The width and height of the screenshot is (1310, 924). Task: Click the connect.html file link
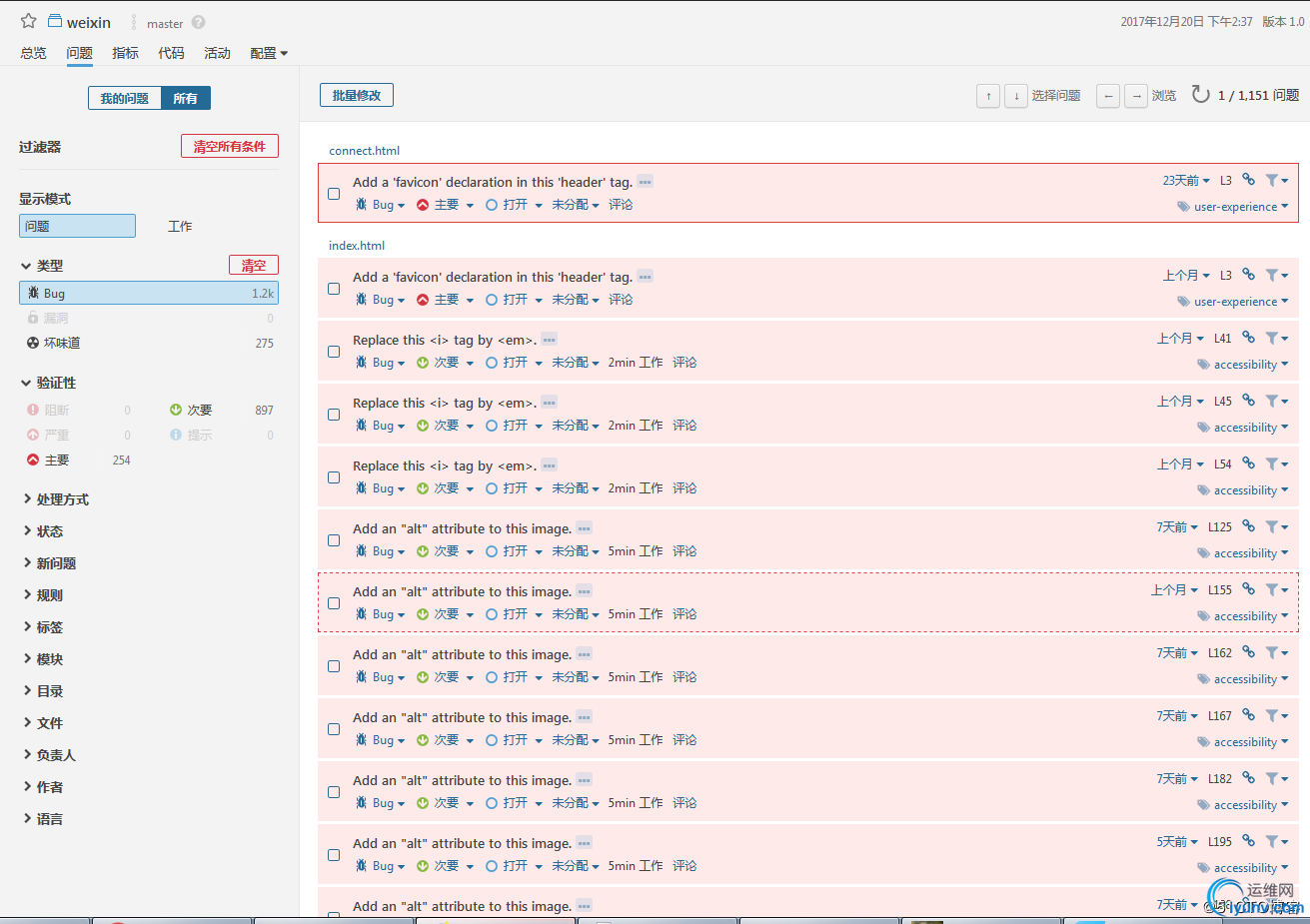pos(365,151)
